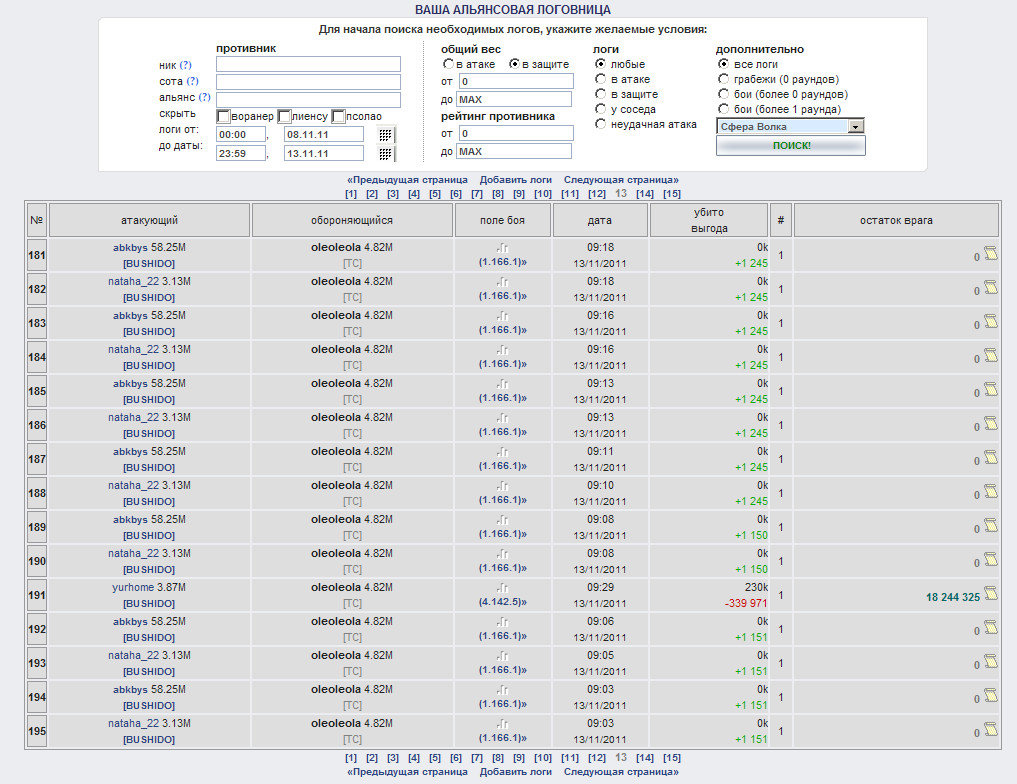Image resolution: width=1017 pixels, height=784 pixels.
Task: Open the log scroll icon in row 188
Action: [x=991, y=492]
